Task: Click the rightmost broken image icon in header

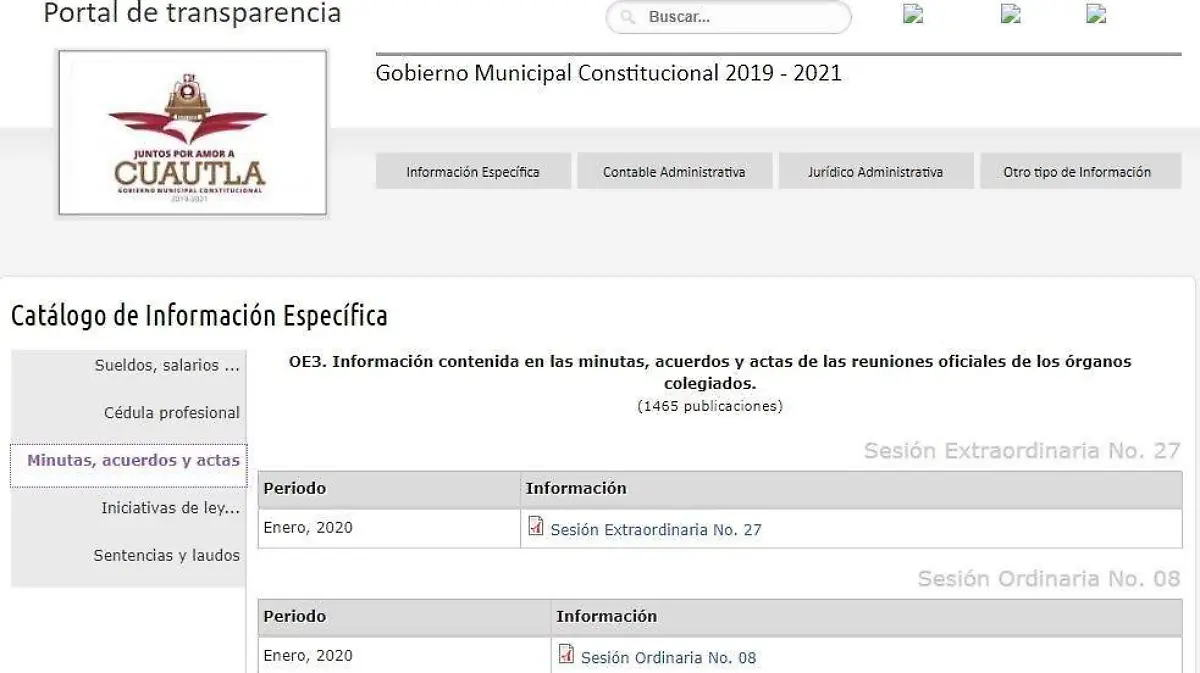Action: coord(1096,14)
